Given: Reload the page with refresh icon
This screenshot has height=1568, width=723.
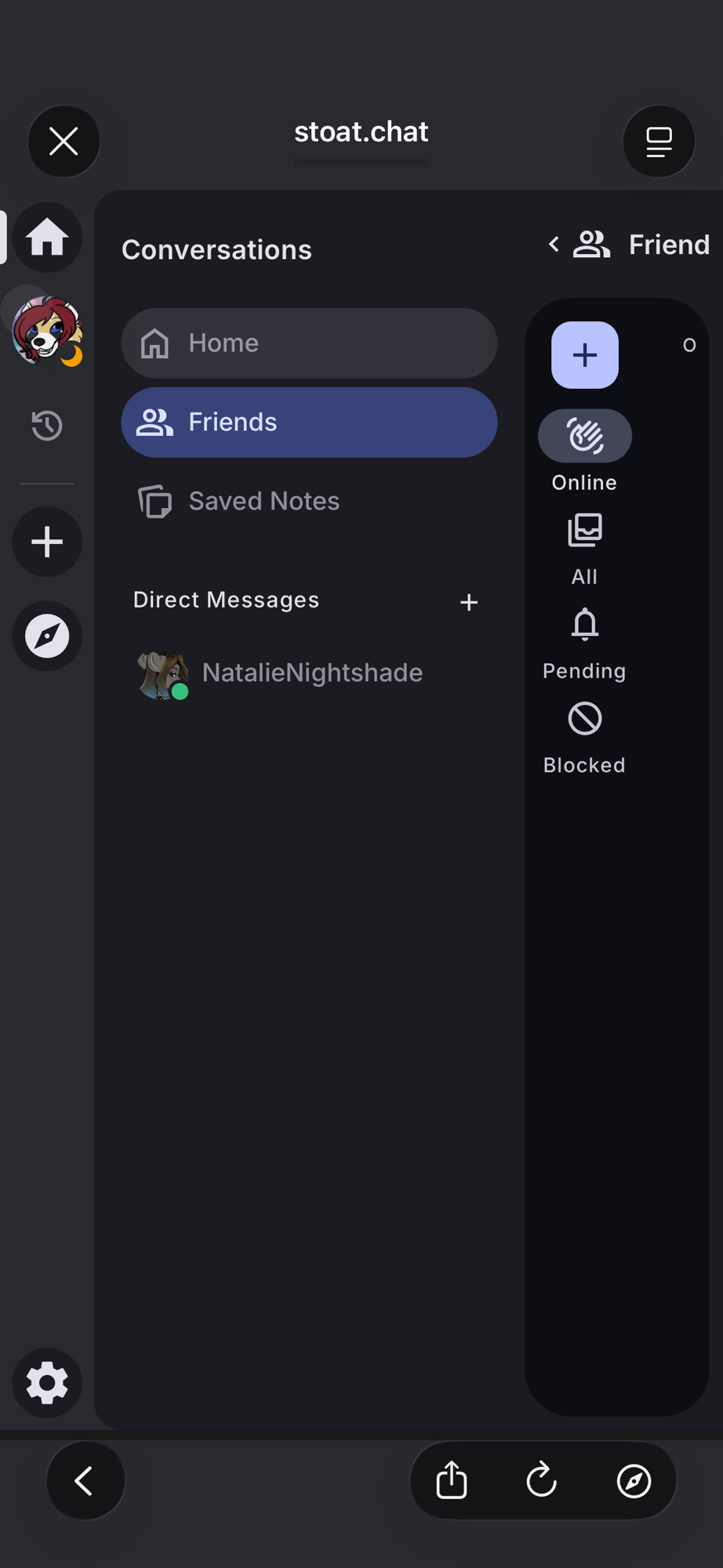Looking at the screenshot, I should point(542,1480).
